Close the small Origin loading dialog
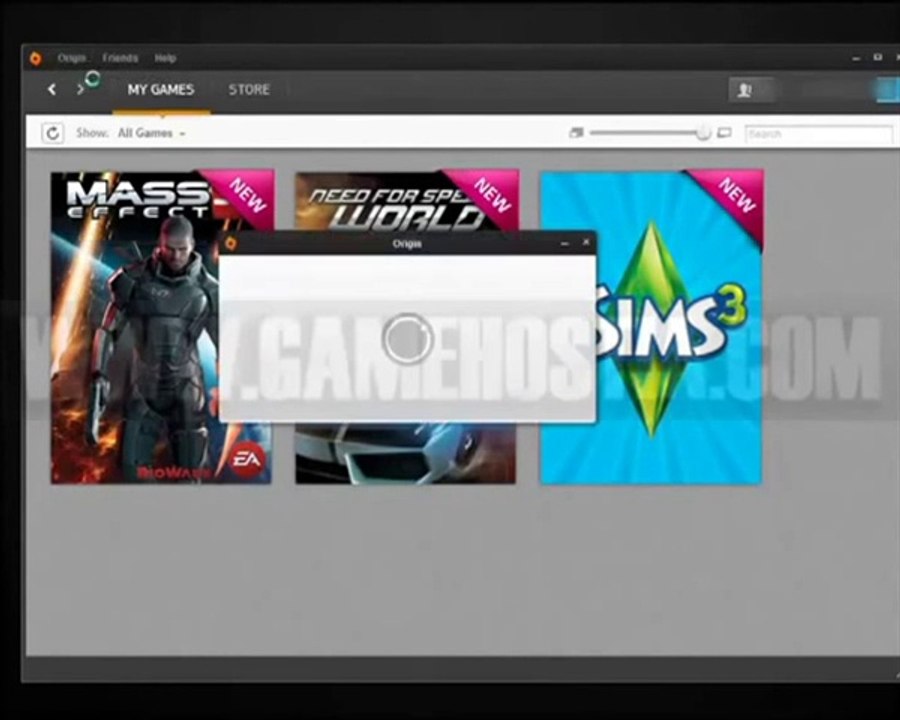The image size is (900, 720). [586, 243]
